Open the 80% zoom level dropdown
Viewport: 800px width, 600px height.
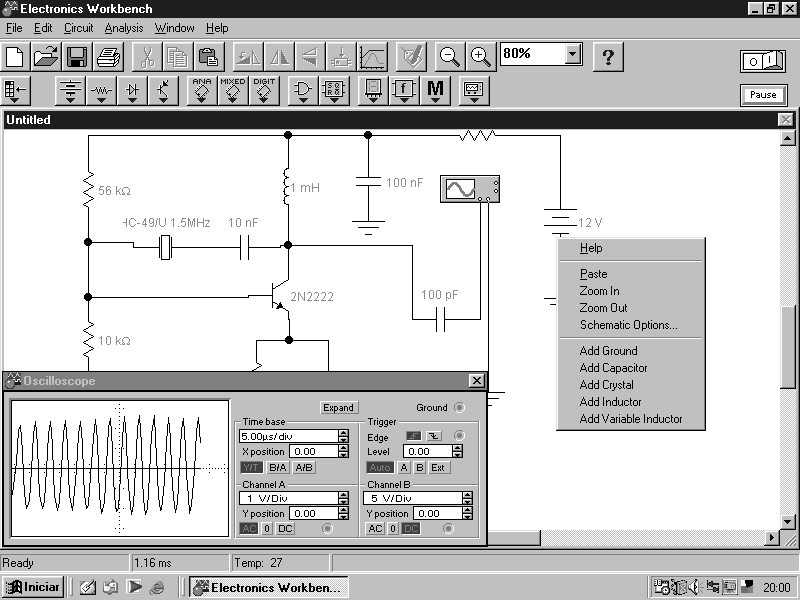coord(573,54)
